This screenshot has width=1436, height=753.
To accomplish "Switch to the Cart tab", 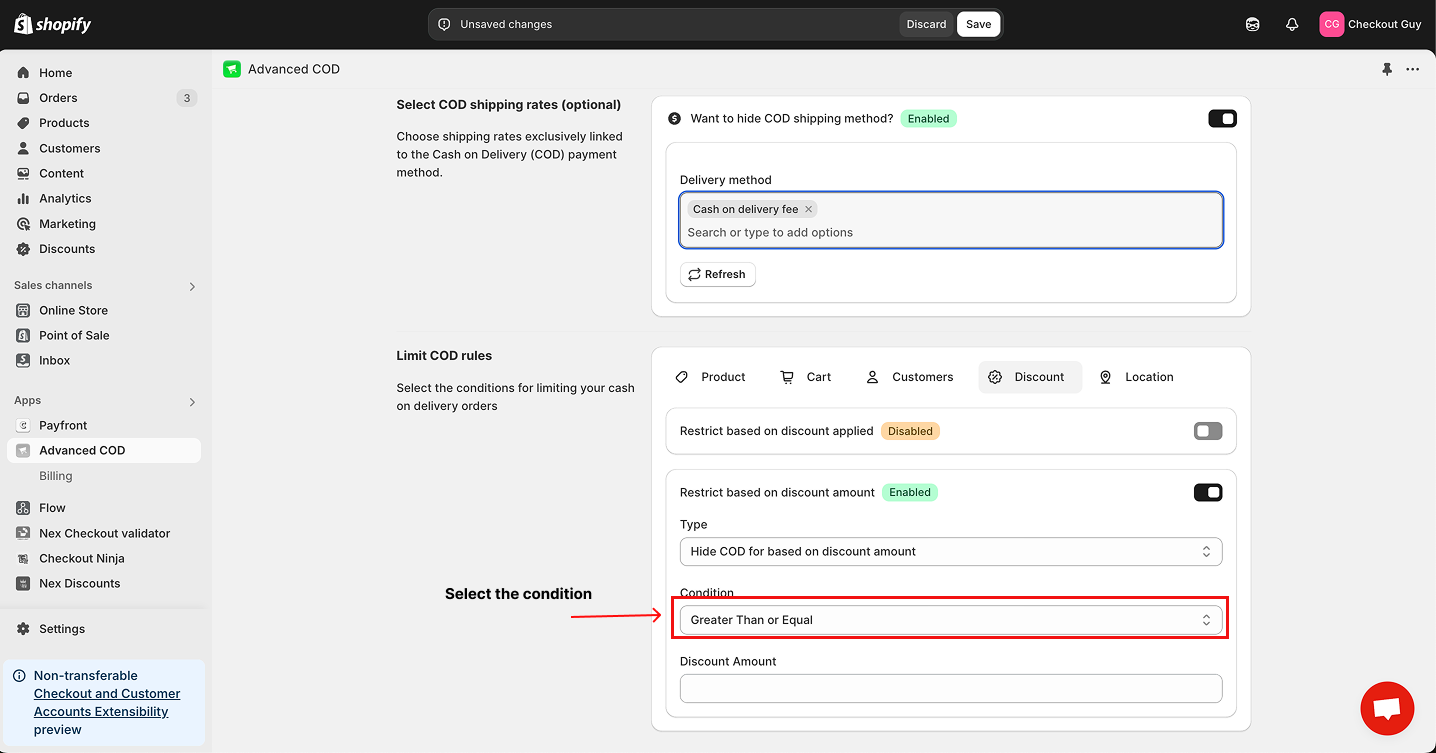I will click(806, 377).
